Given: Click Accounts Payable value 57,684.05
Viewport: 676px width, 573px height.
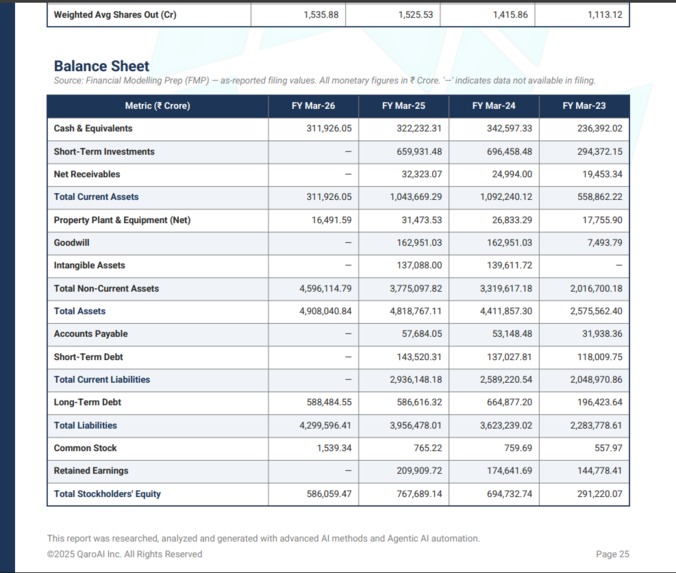Looking at the screenshot, I should pos(422,334).
